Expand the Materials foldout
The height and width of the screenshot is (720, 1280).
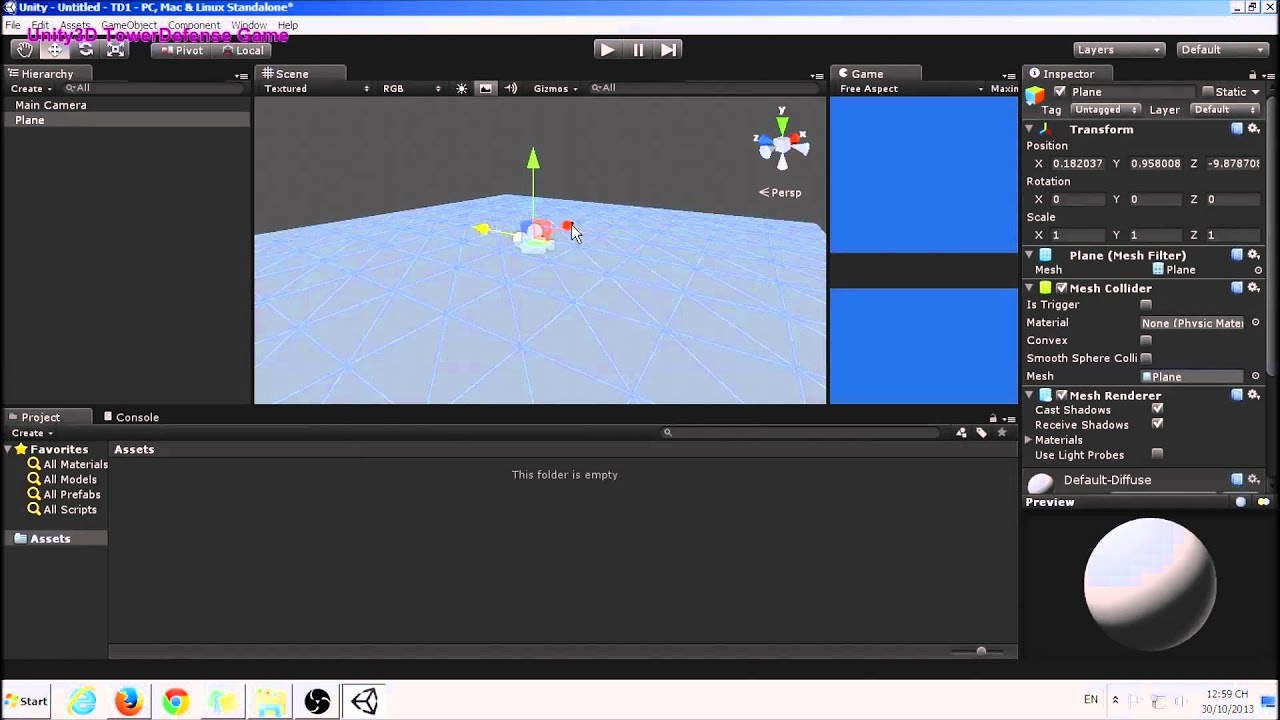pyautogui.click(x=1029, y=440)
